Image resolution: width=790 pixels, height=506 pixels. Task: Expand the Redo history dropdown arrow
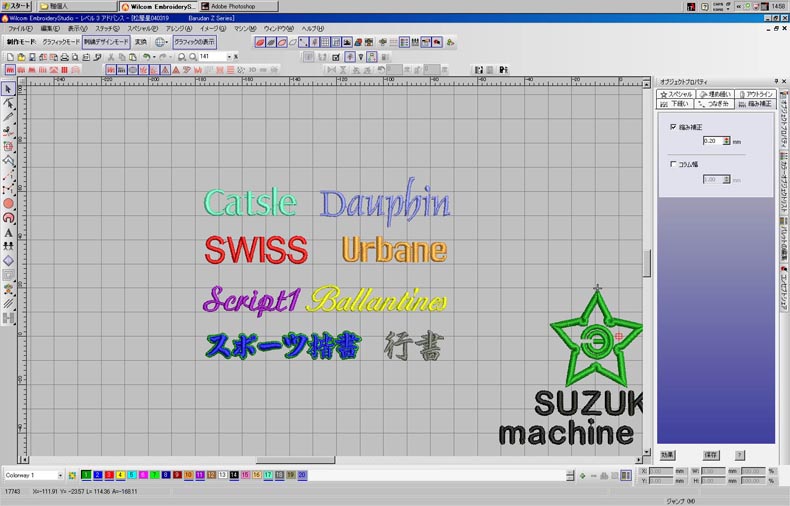[170, 57]
